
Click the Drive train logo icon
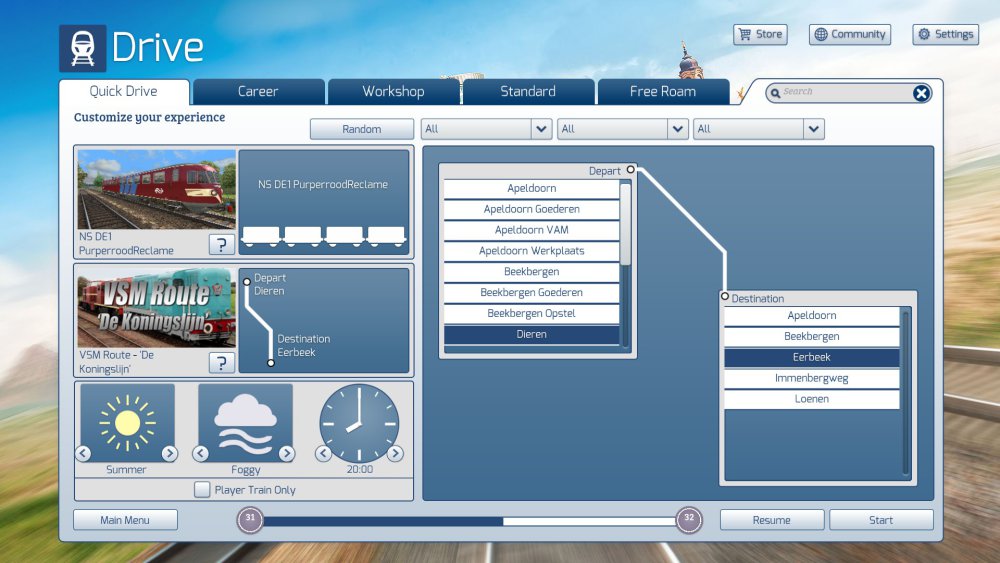click(83, 48)
